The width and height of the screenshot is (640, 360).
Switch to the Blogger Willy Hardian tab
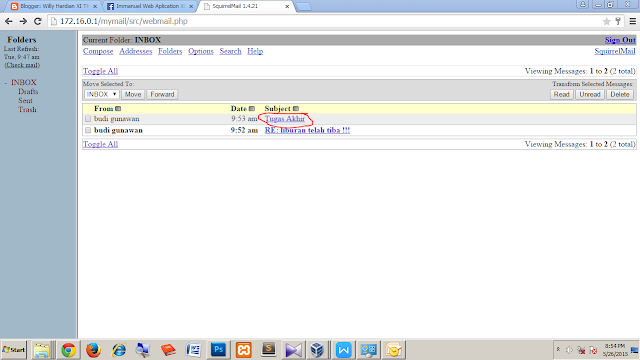pyautogui.click(x=54, y=7)
